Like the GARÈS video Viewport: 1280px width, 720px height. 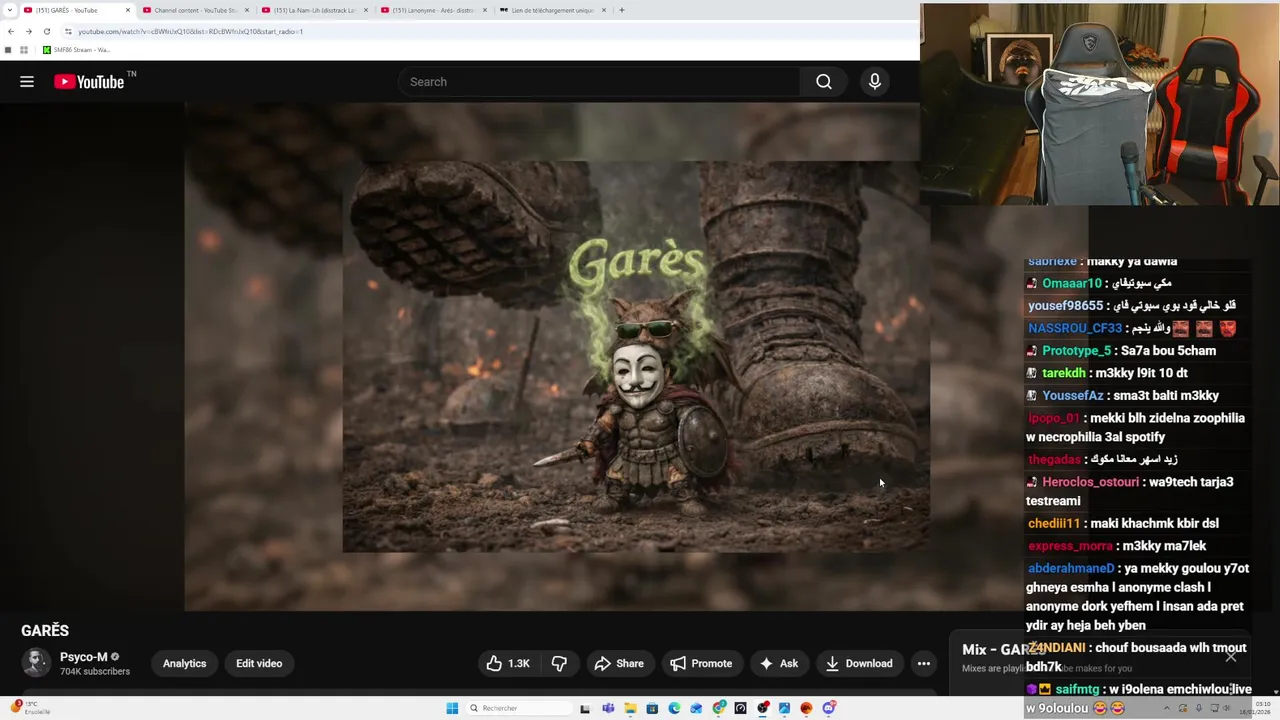(x=508, y=663)
